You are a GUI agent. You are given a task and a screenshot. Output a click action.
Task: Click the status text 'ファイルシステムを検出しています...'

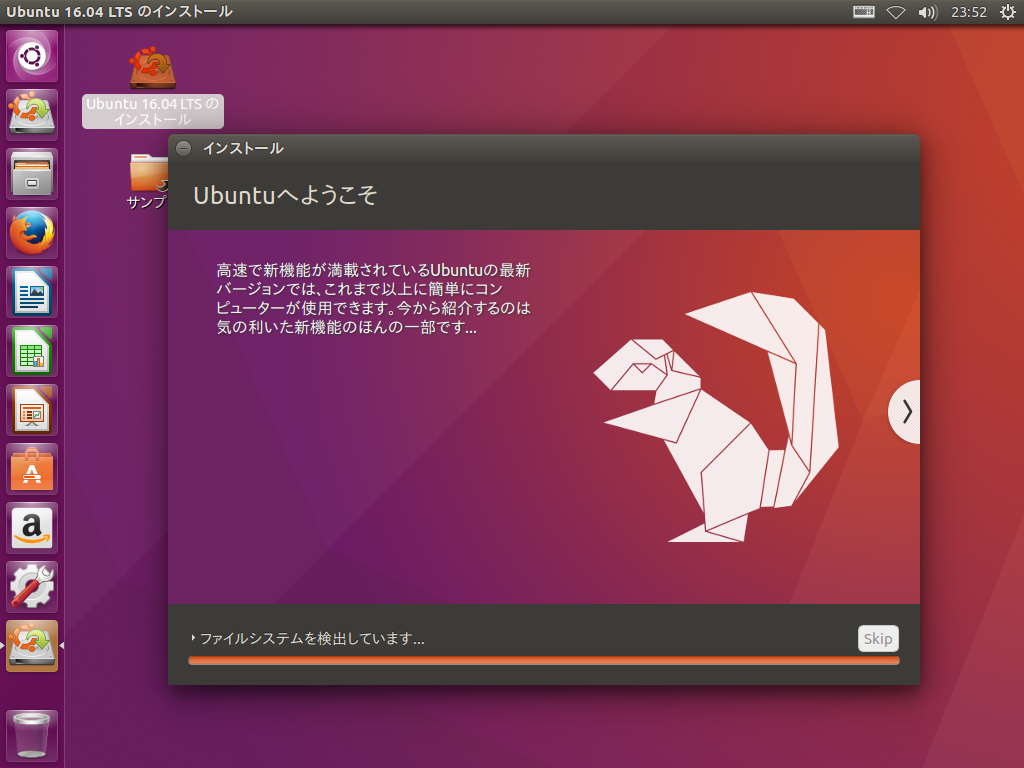point(312,639)
